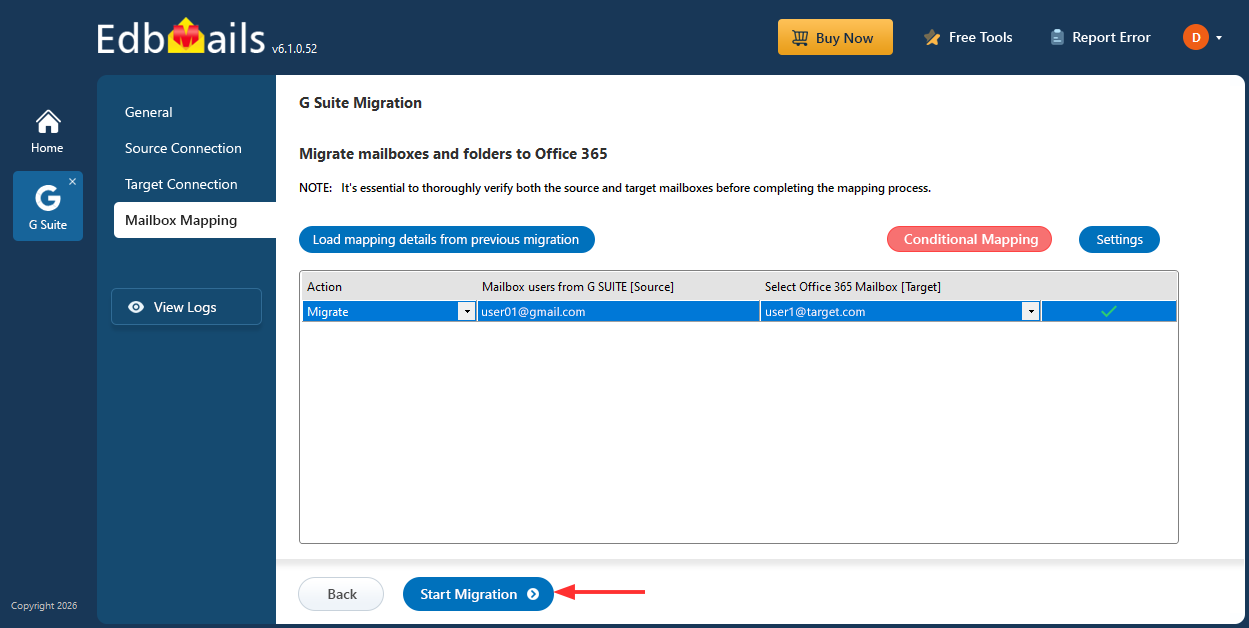The width and height of the screenshot is (1249, 628).
Task: Expand the account dropdown arrow beside avatar
Action: point(1219,38)
